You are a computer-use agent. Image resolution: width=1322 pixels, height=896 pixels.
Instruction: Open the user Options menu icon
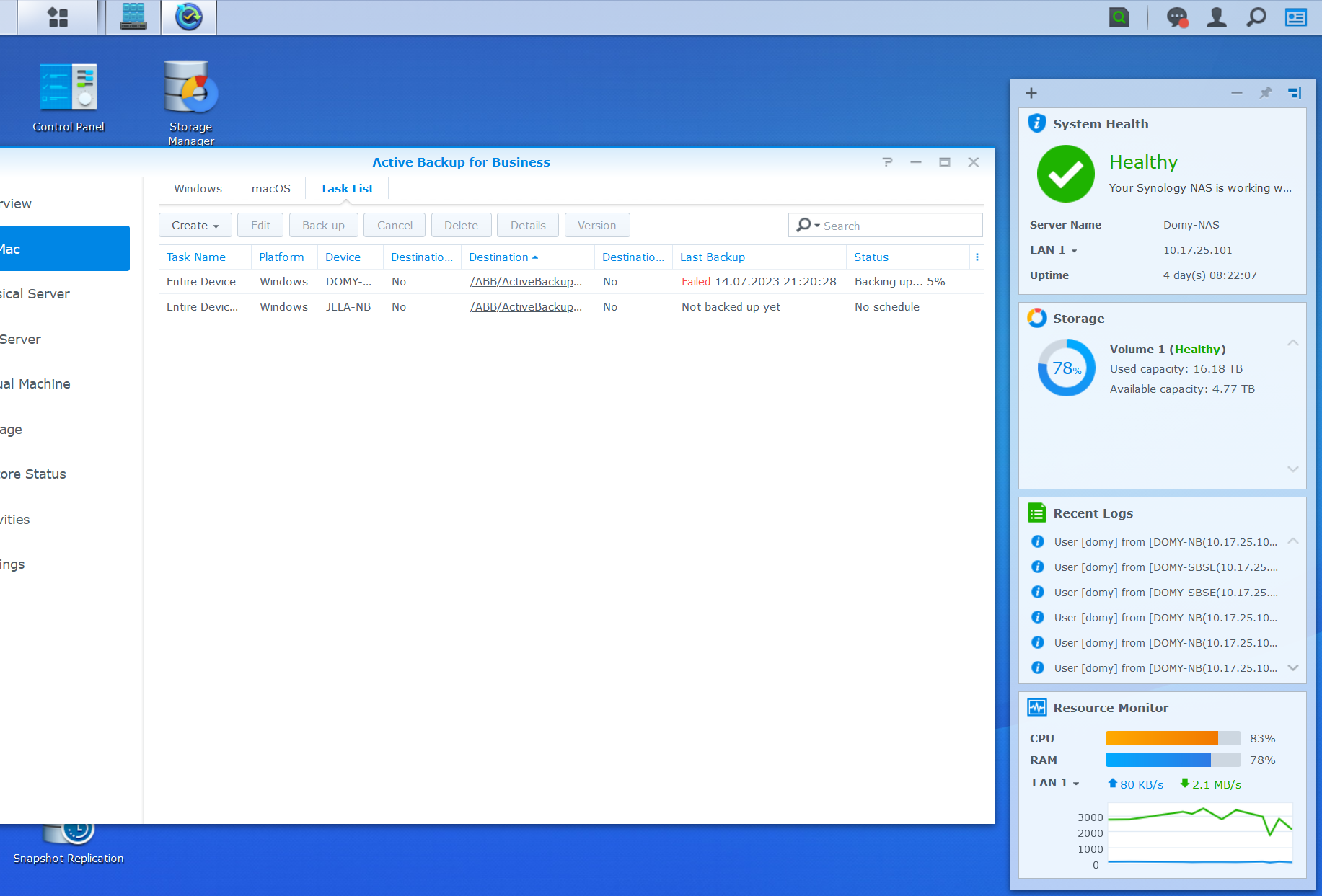point(1217,17)
